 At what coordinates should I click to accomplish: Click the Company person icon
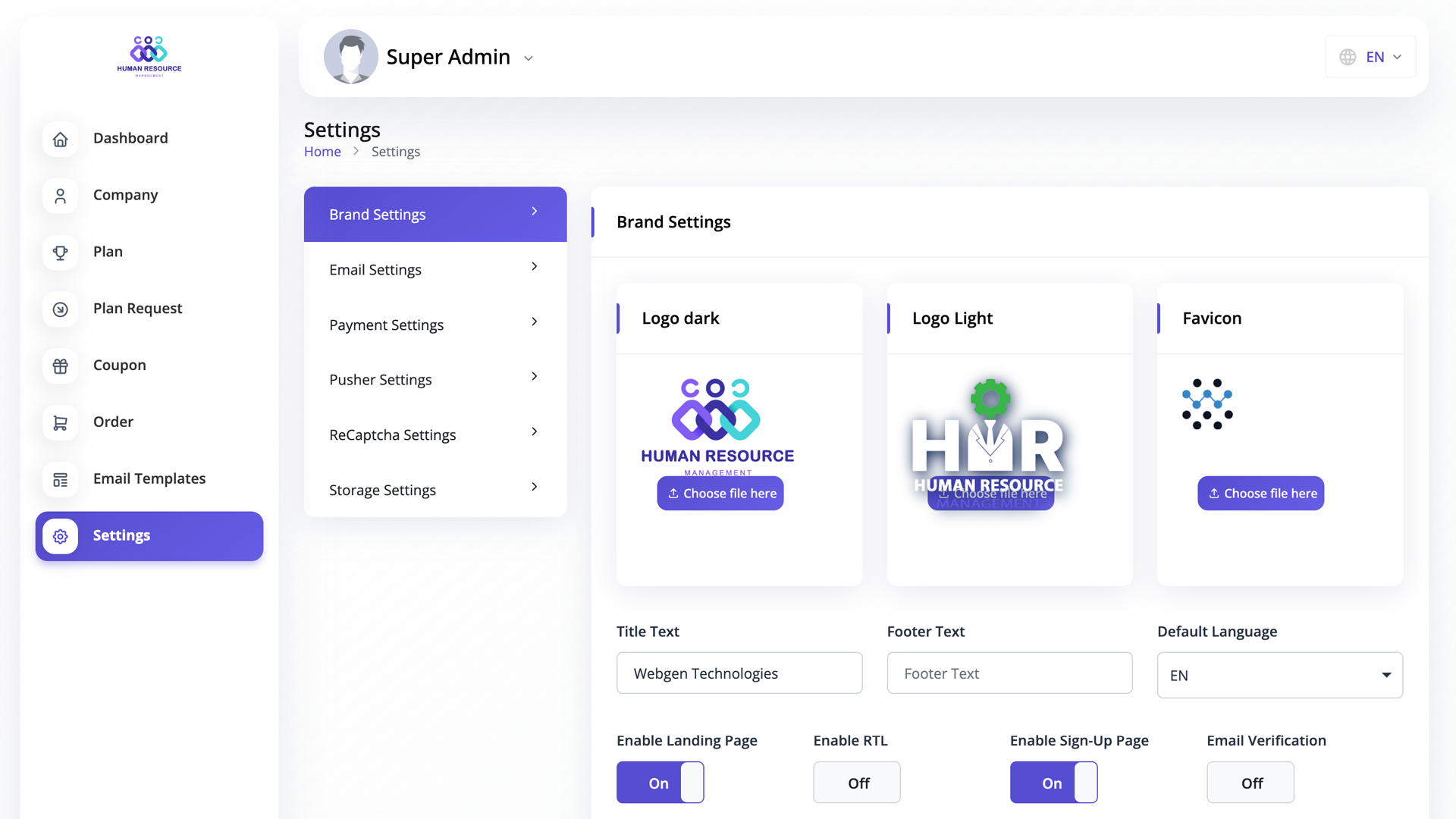pos(61,196)
